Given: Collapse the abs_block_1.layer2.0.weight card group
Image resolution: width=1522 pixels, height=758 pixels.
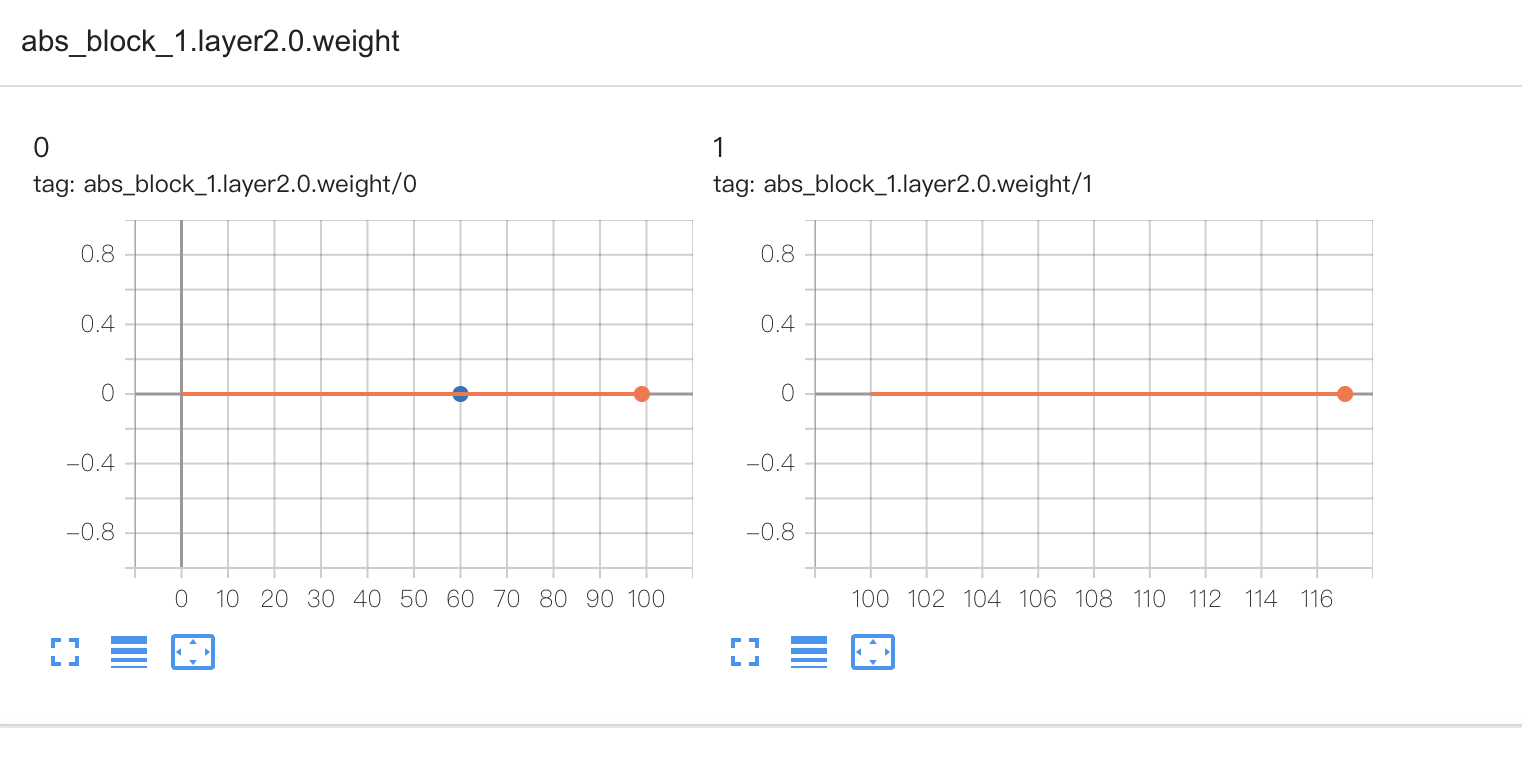Looking at the screenshot, I should (x=211, y=41).
